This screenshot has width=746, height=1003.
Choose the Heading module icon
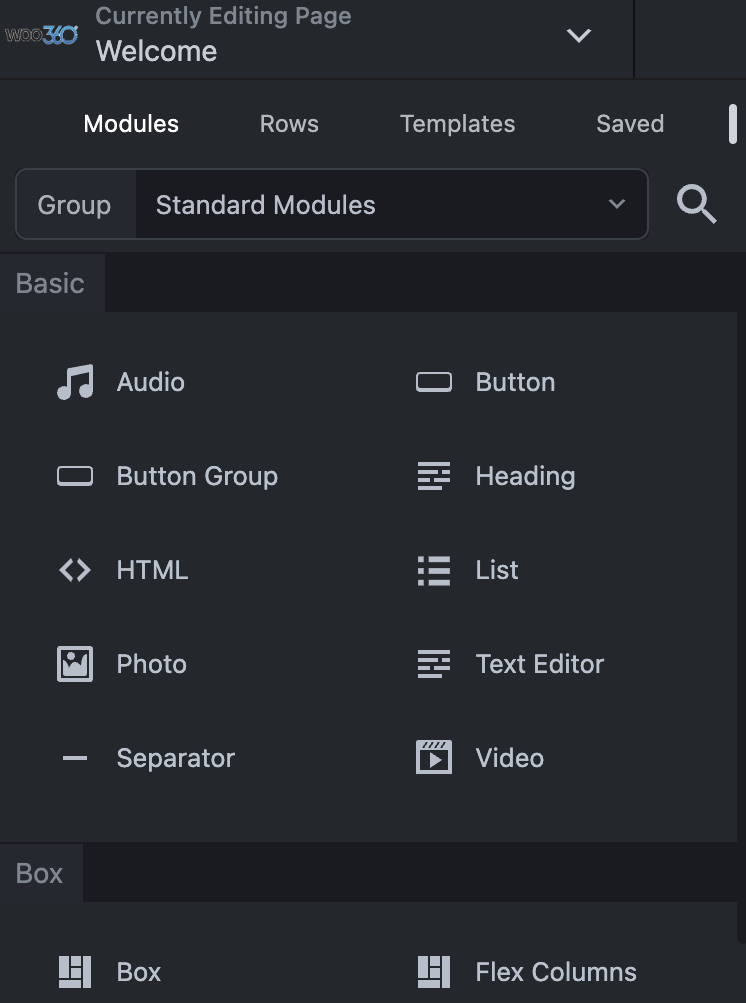tap(434, 476)
